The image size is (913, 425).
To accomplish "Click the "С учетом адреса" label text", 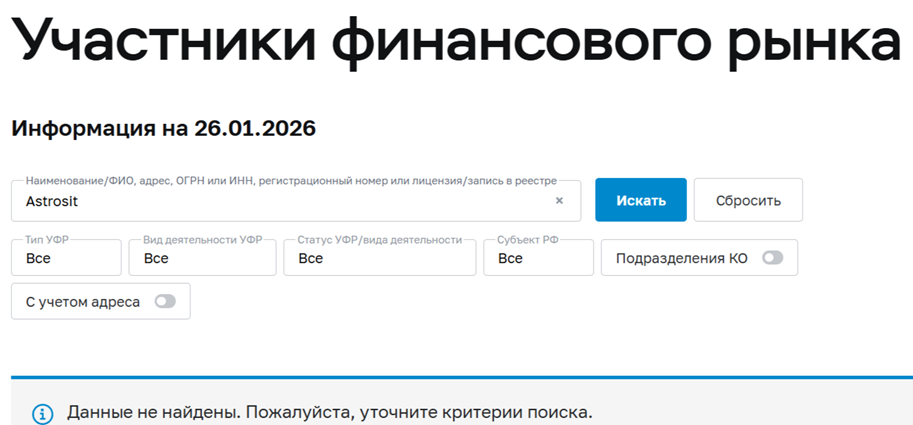I will point(83,301).
